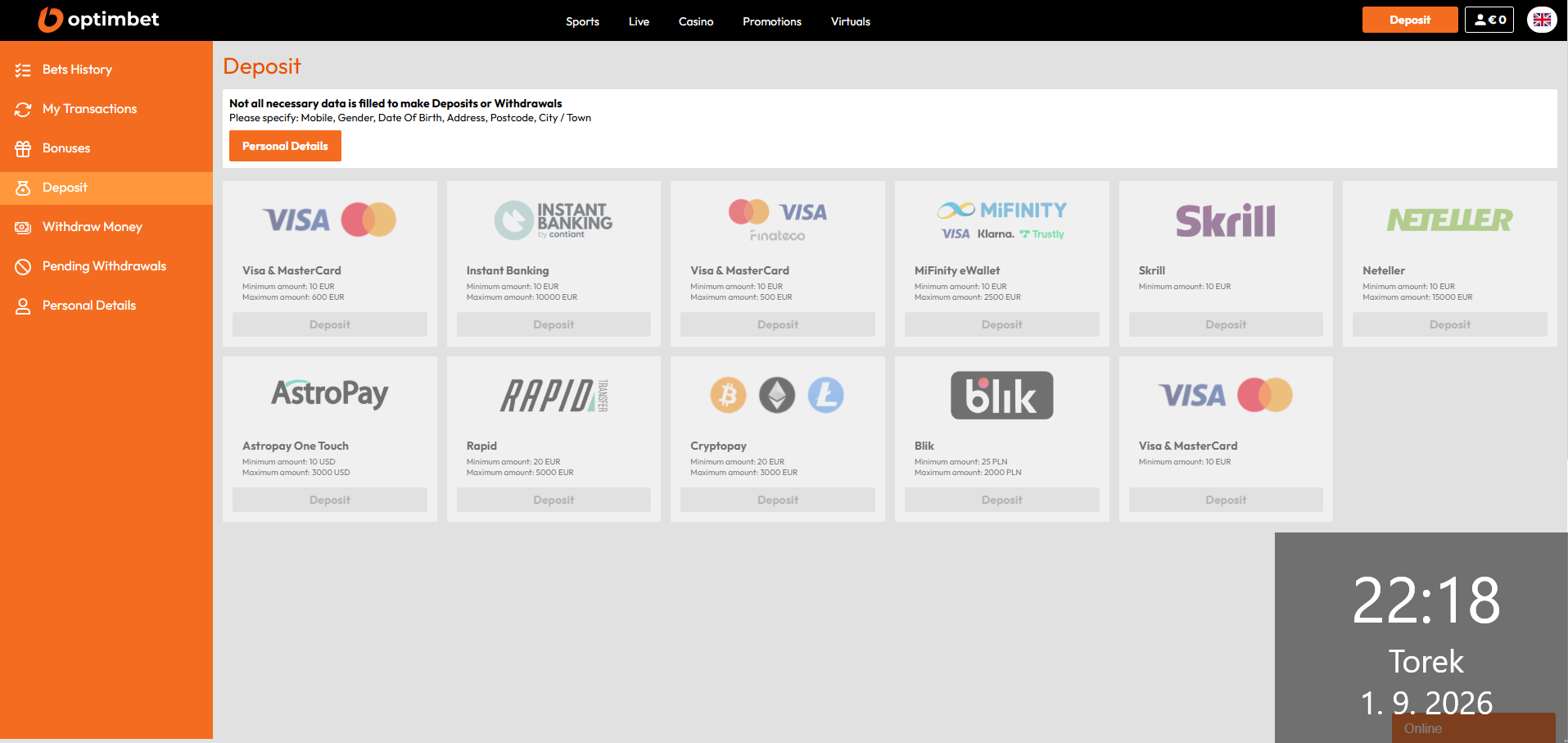
Task: Click the Ethereum coin icon
Action: (x=777, y=395)
